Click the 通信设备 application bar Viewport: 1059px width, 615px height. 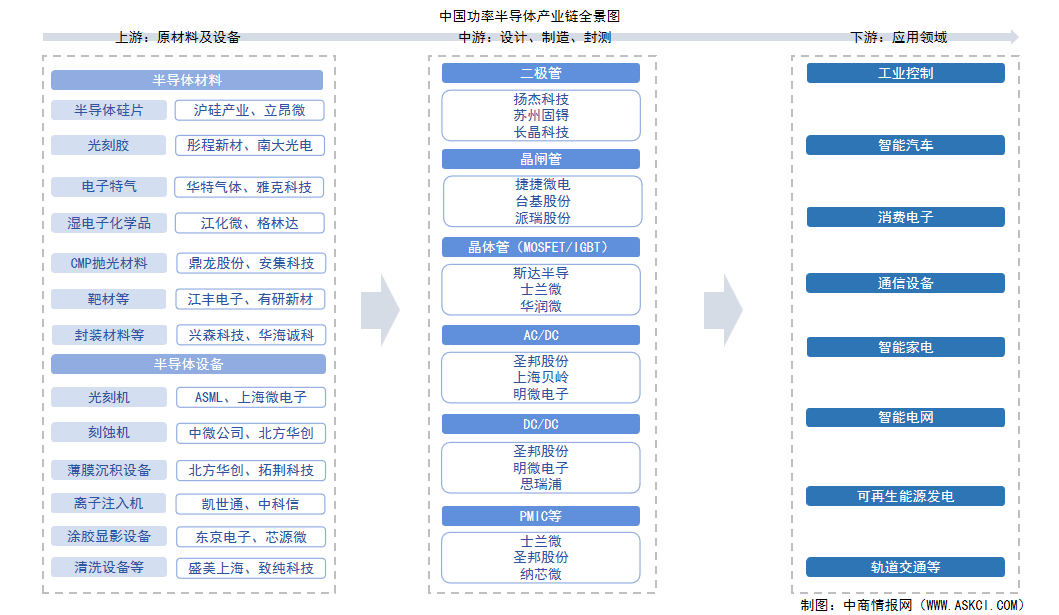(906, 284)
